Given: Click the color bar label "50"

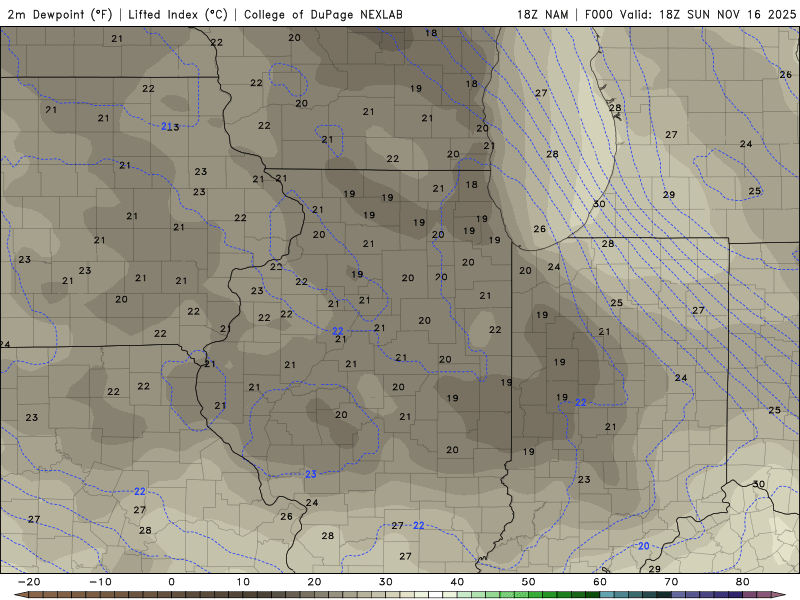Looking at the screenshot, I should tap(529, 582).
